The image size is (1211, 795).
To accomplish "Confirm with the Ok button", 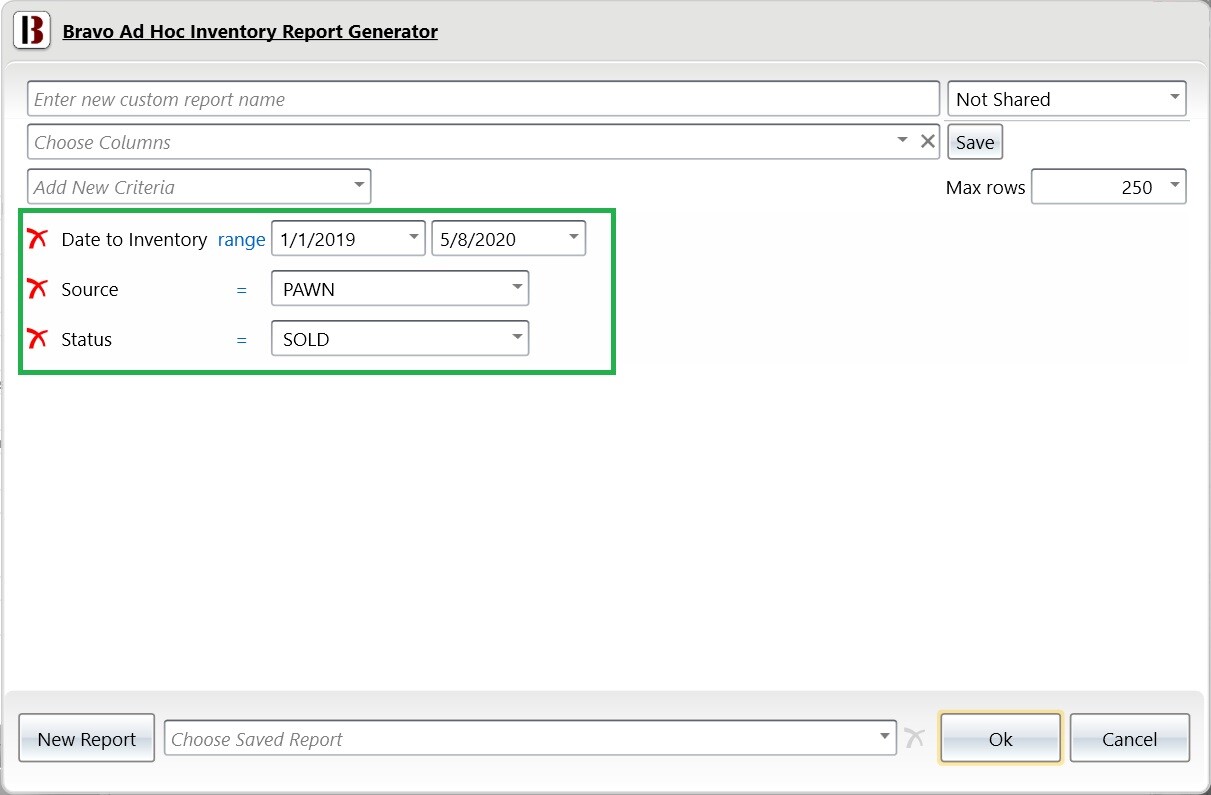I will coord(1000,739).
